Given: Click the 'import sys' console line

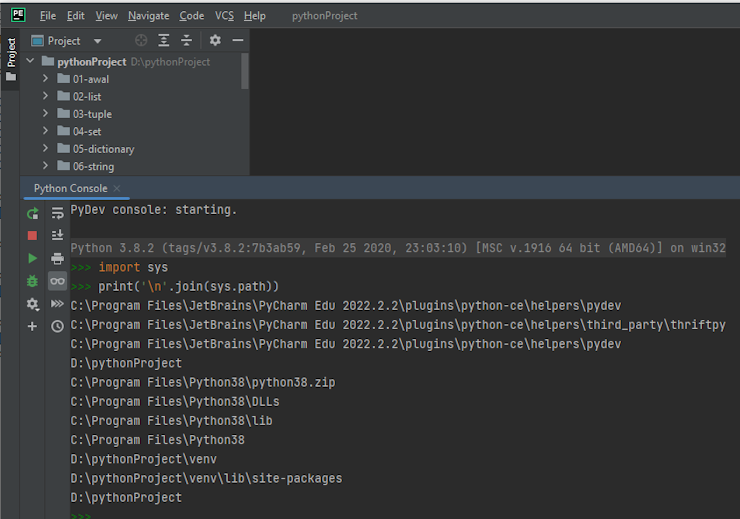Looking at the screenshot, I should 133,268.
